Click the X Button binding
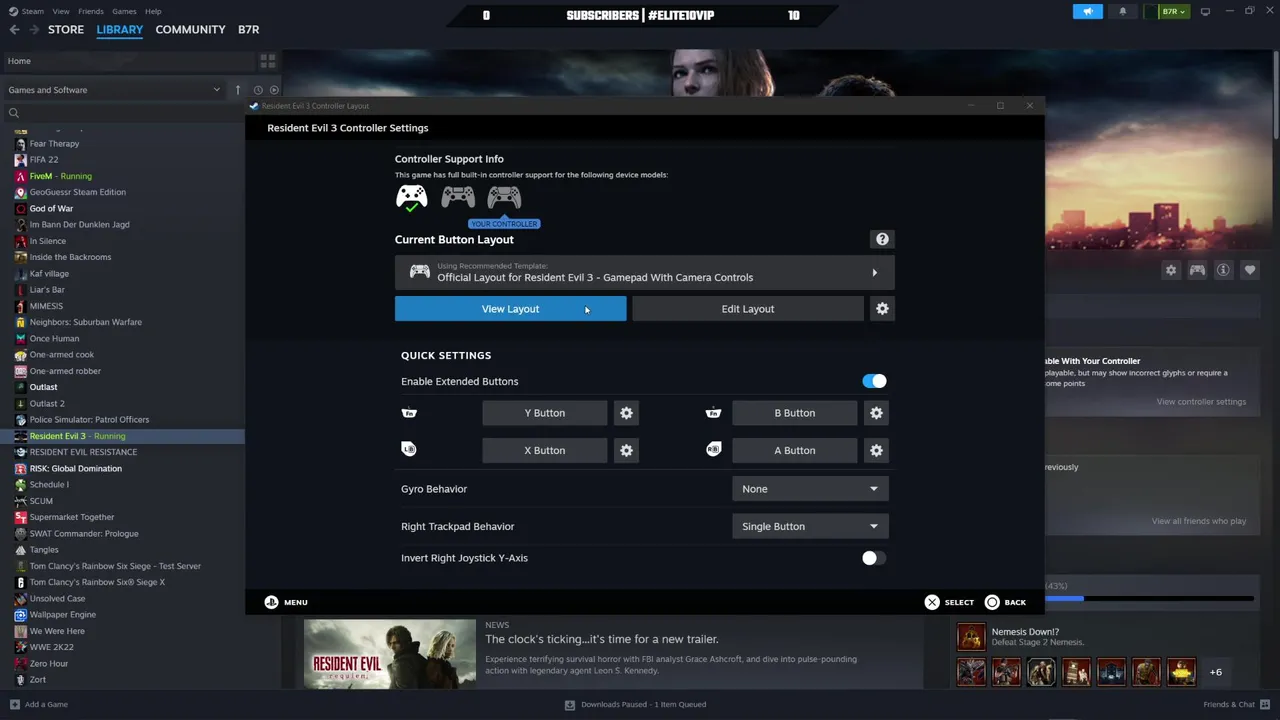The height and width of the screenshot is (720, 1280). coord(545,450)
